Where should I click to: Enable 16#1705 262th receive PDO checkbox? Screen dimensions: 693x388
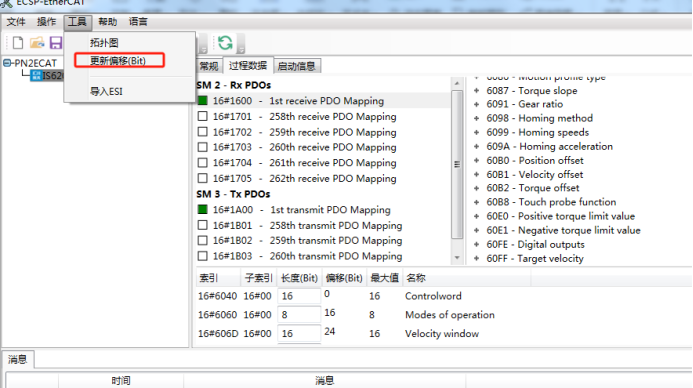coord(202,178)
